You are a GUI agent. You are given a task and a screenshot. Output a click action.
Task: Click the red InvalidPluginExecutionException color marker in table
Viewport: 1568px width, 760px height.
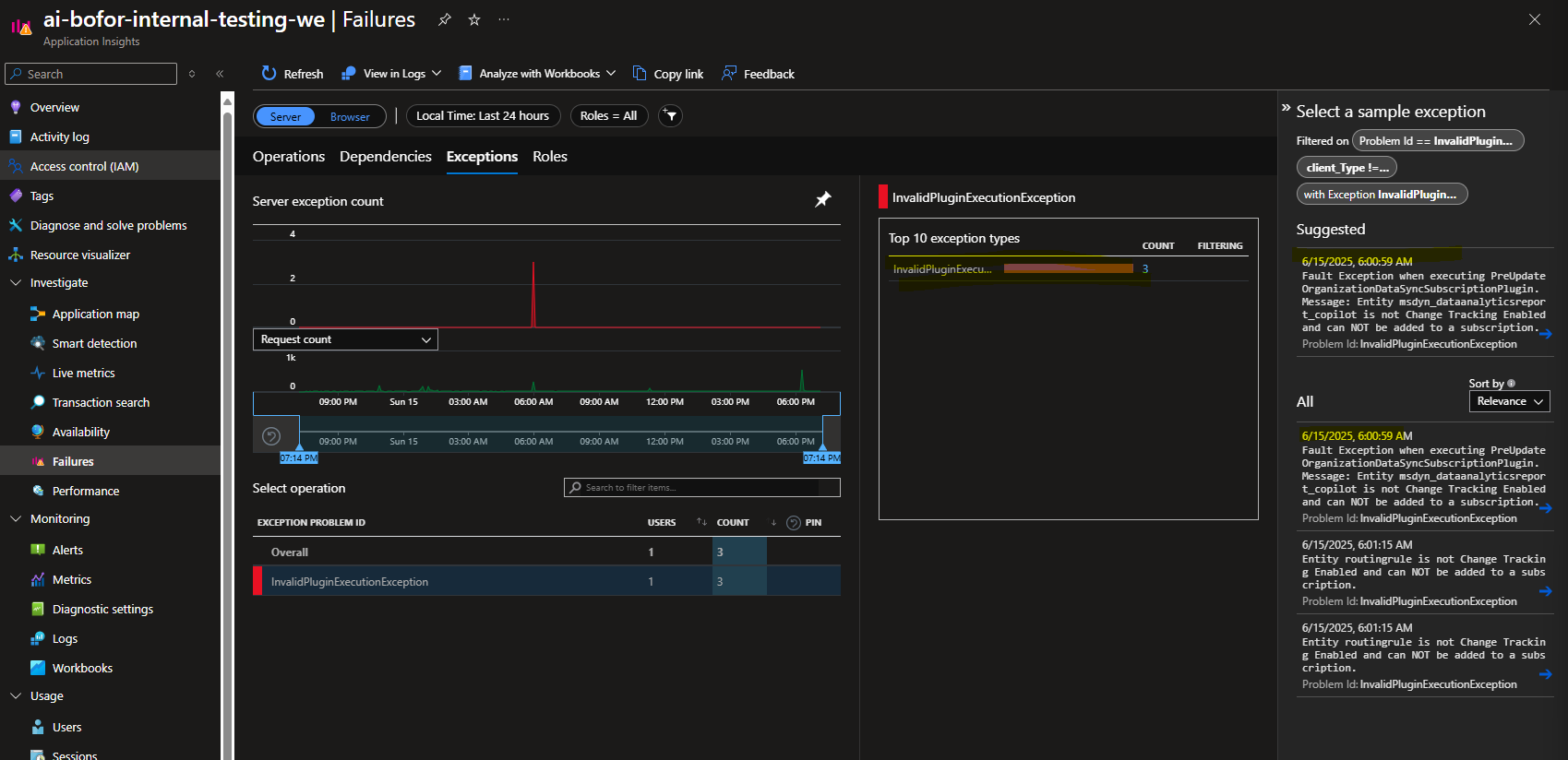coord(257,581)
